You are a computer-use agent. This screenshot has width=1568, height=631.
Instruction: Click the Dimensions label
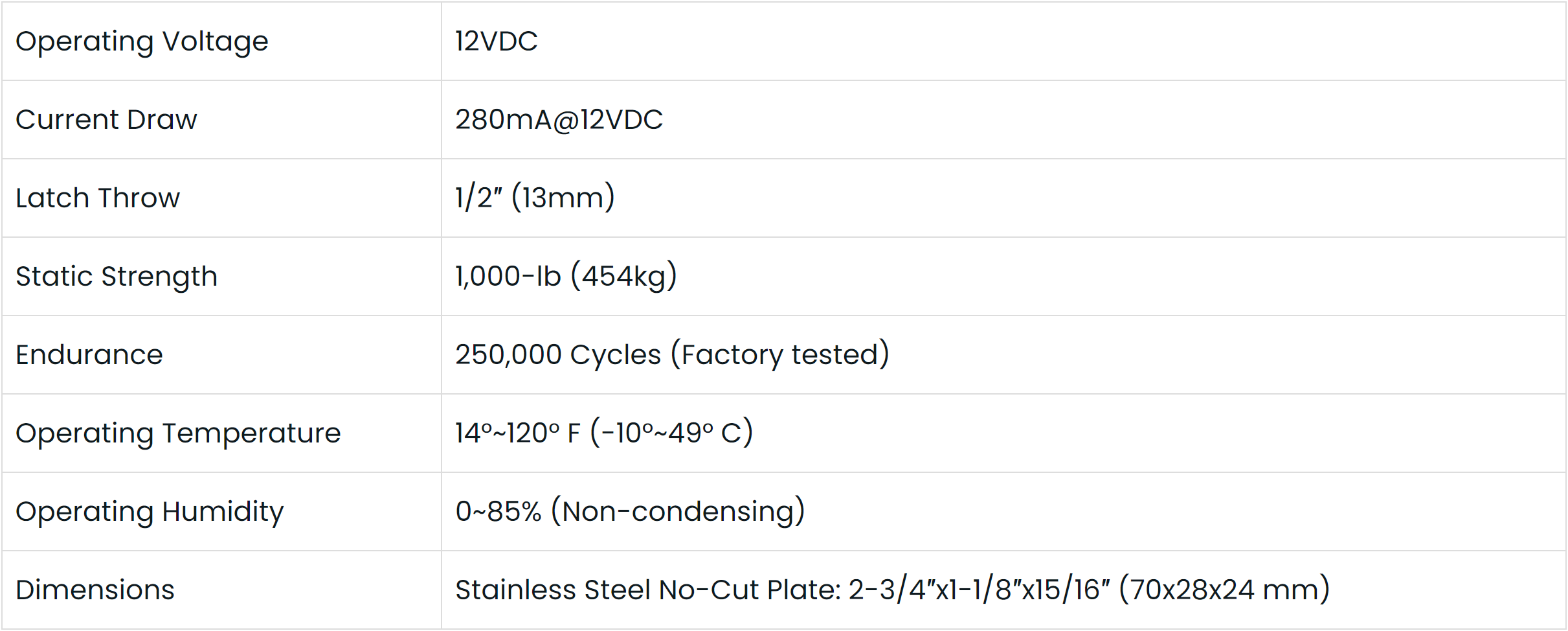point(95,590)
